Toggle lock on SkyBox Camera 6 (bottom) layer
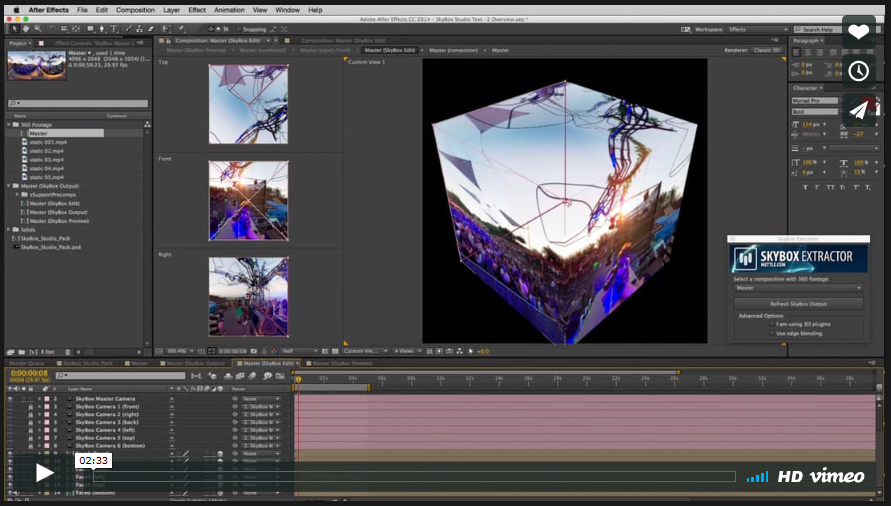Image resolution: width=891 pixels, height=506 pixels. click(x=30, y=446)
